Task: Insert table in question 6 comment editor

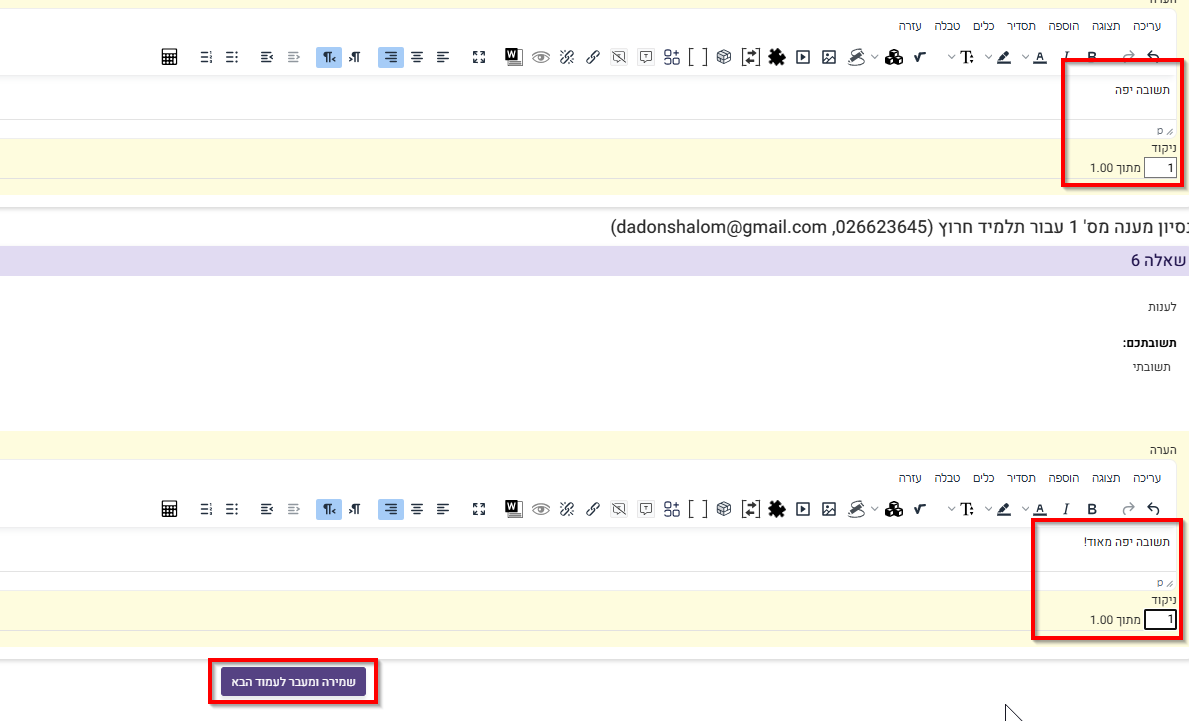Action: [169, 509]
